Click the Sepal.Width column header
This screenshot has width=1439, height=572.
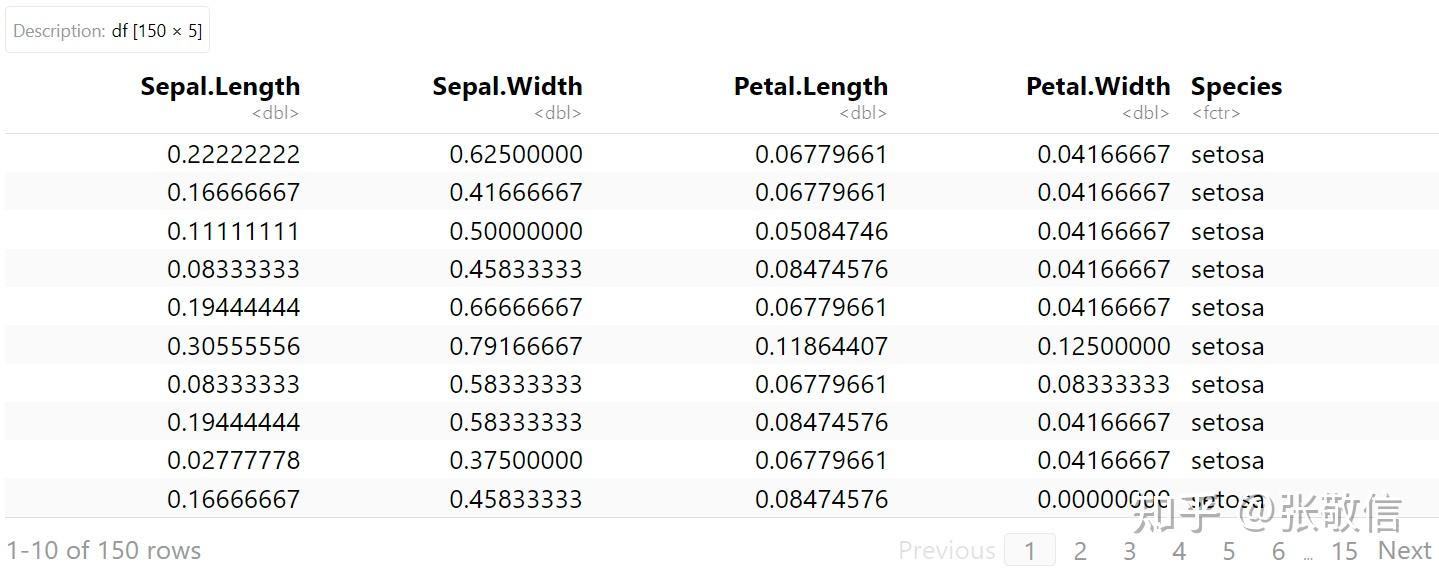[x=507, y=87]
